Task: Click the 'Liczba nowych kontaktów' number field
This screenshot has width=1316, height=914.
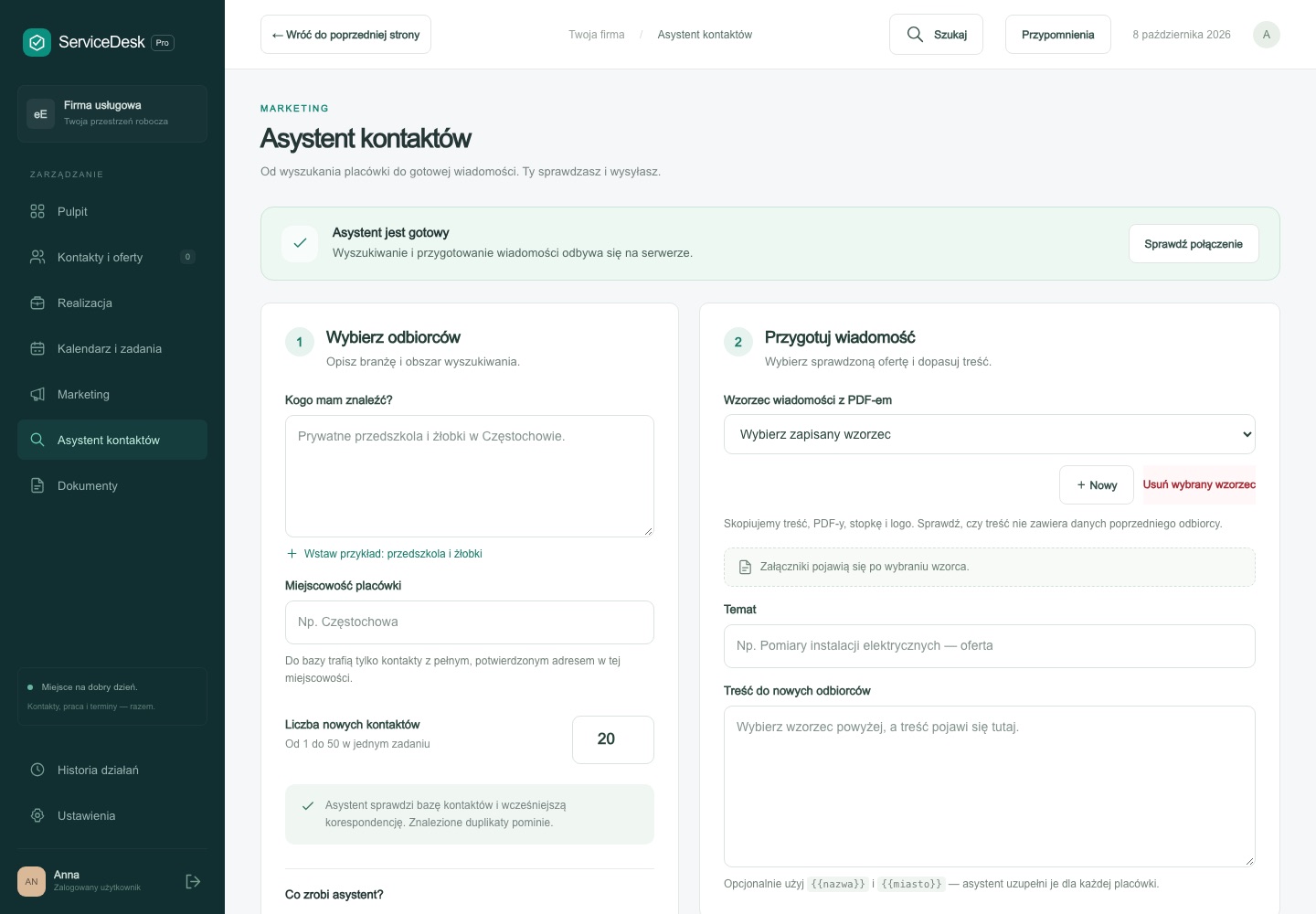Action: pyautogui.click(x=613, y=739)
